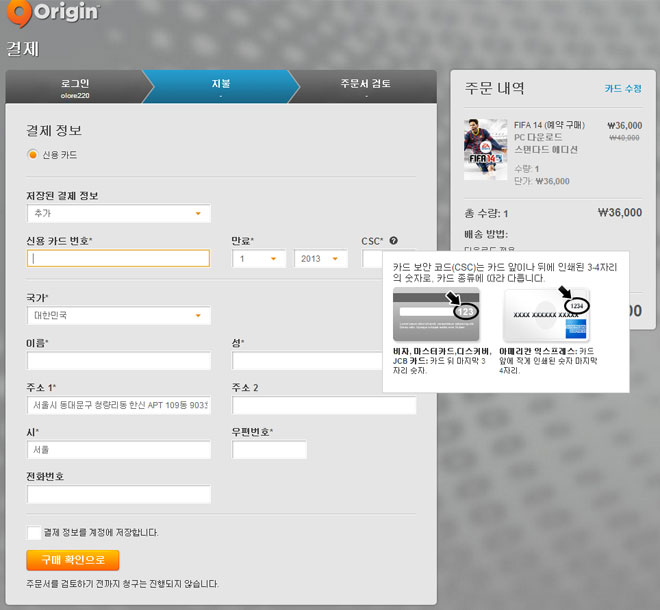Click the 전화번호 input field
Viewport: 660px width, 610px height.
point(119,494)
